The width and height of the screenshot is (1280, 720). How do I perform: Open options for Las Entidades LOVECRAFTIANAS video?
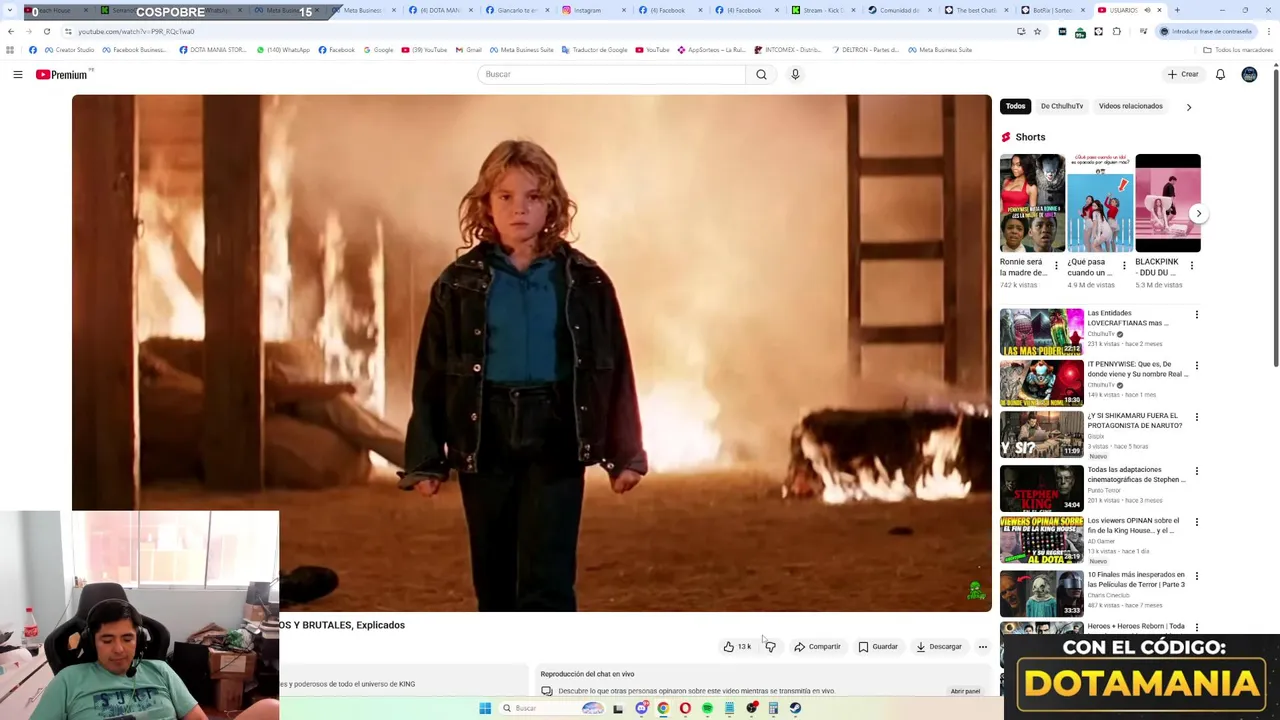click(x=1196, y=315)
